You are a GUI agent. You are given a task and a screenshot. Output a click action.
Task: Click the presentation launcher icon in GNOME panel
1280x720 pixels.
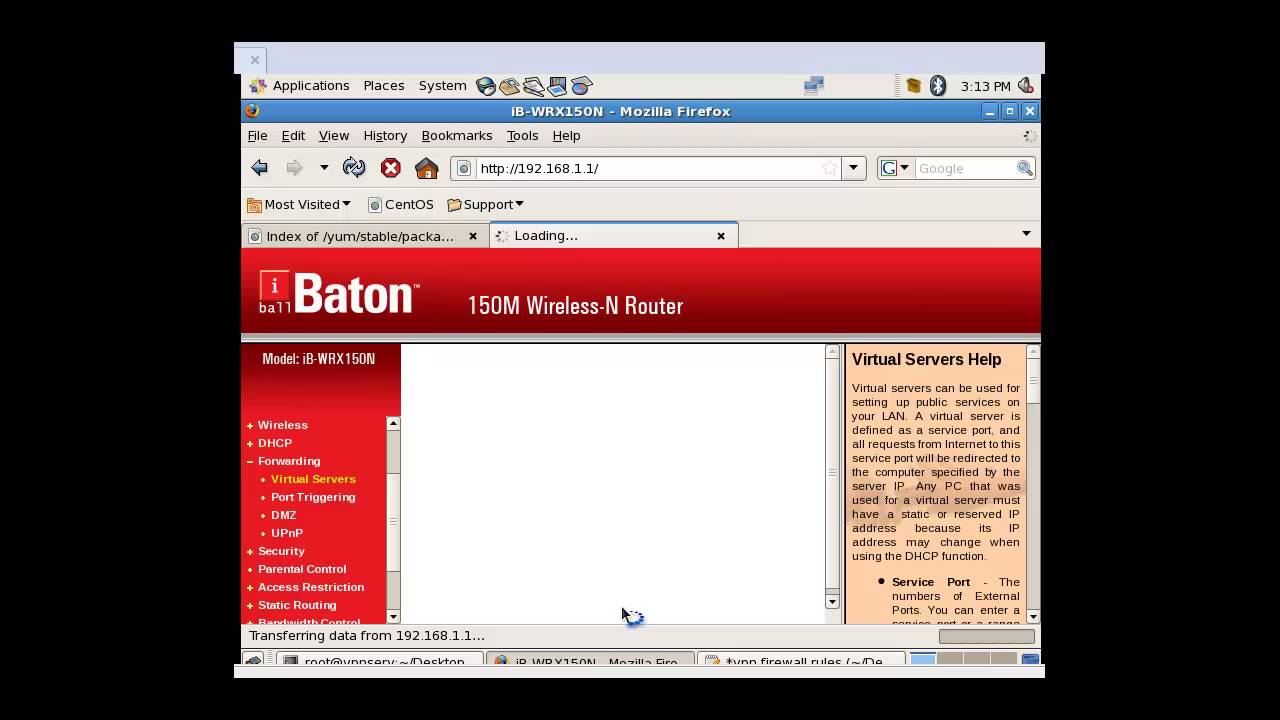coord(558,86)
